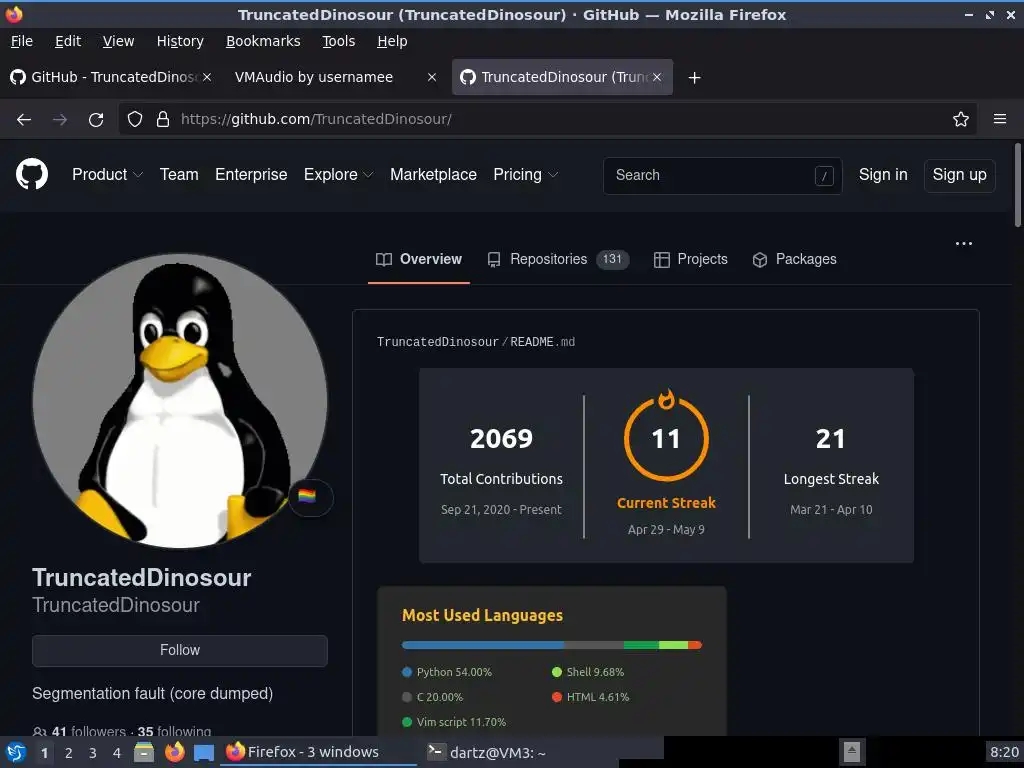Viewport: 1024px width, 768px height.
Task: Open the Projects profile tab
Action: pyautogui.click(x=690, y=259)
